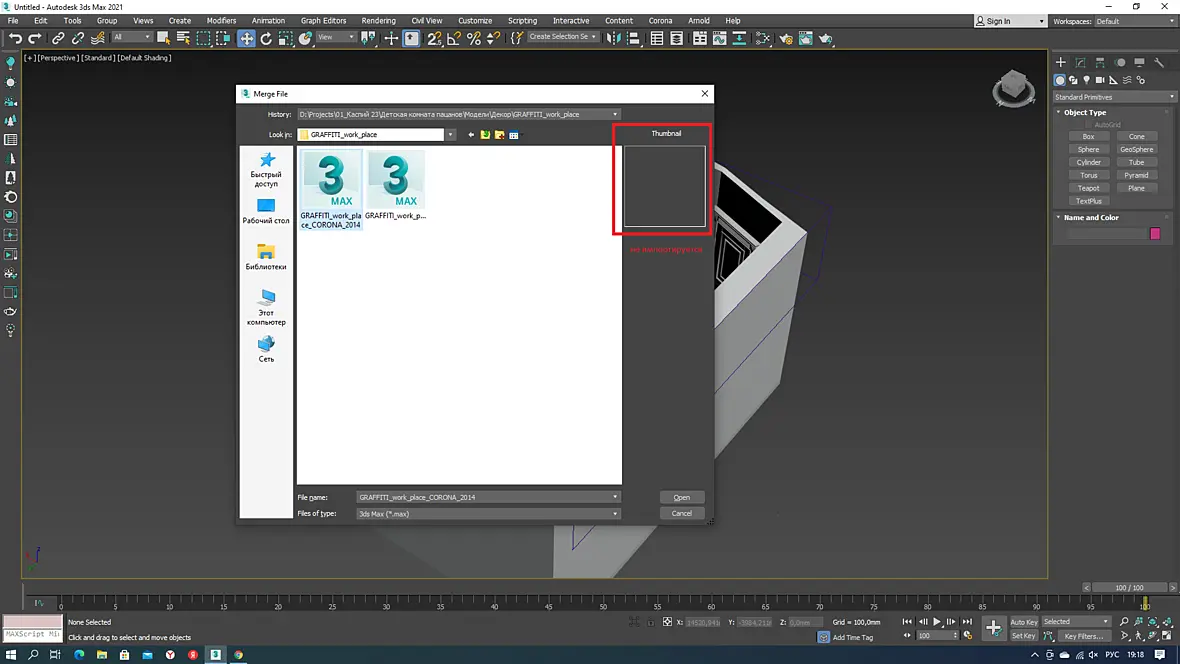Click the Mirror tool icon
Screen dimensions: 1180x664
[614, 38]
